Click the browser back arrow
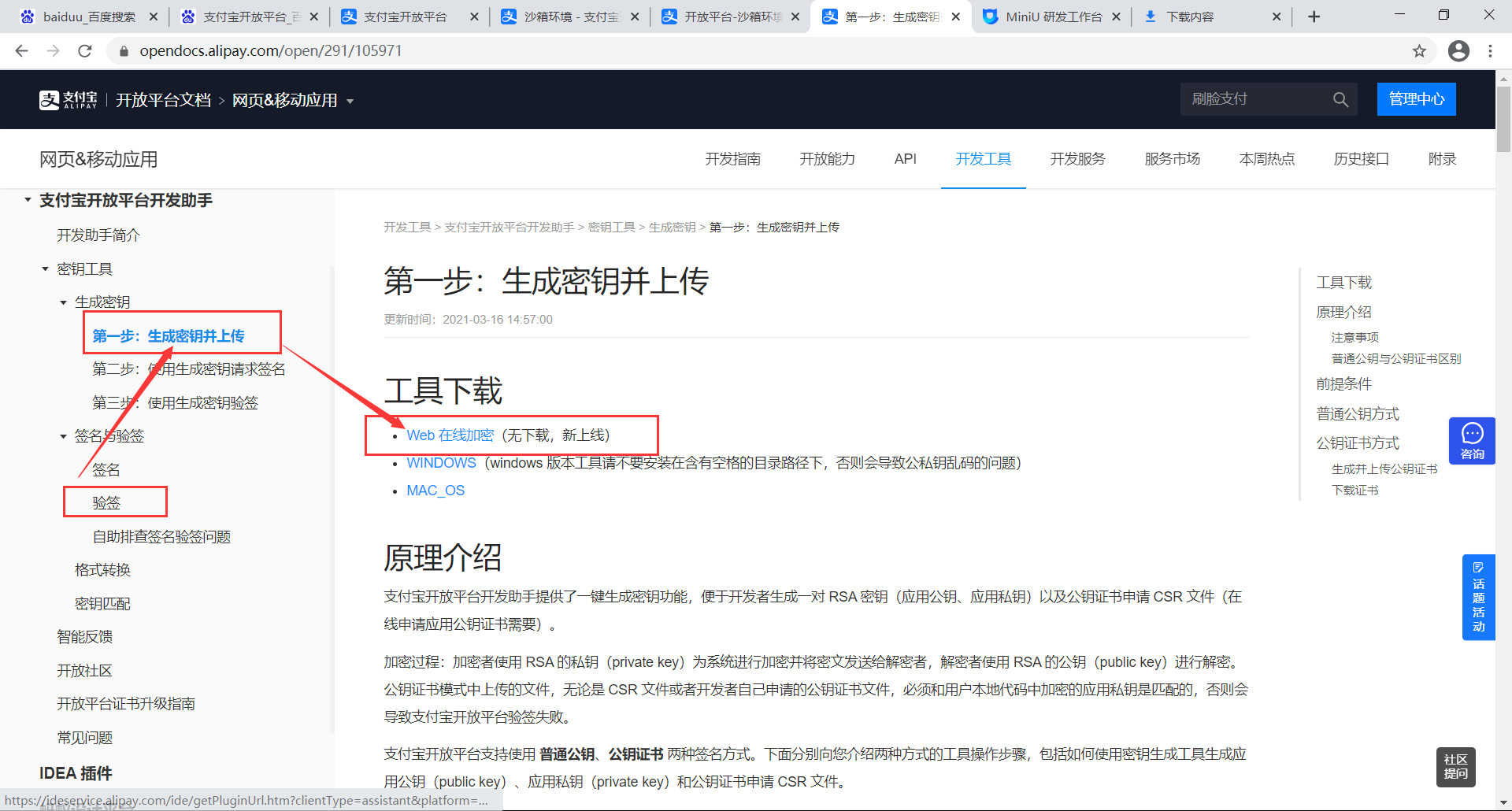Viewport: 1512px width, 811px height. point(22,51)
